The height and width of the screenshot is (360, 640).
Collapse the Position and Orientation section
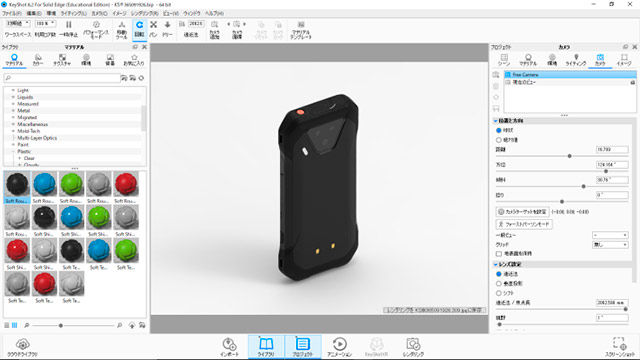[x=496, y=121]
